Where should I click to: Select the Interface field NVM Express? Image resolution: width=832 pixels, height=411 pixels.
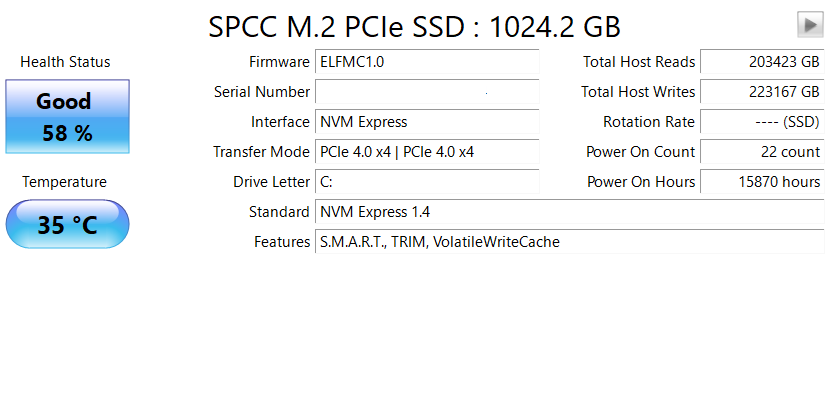click(427, 122)
